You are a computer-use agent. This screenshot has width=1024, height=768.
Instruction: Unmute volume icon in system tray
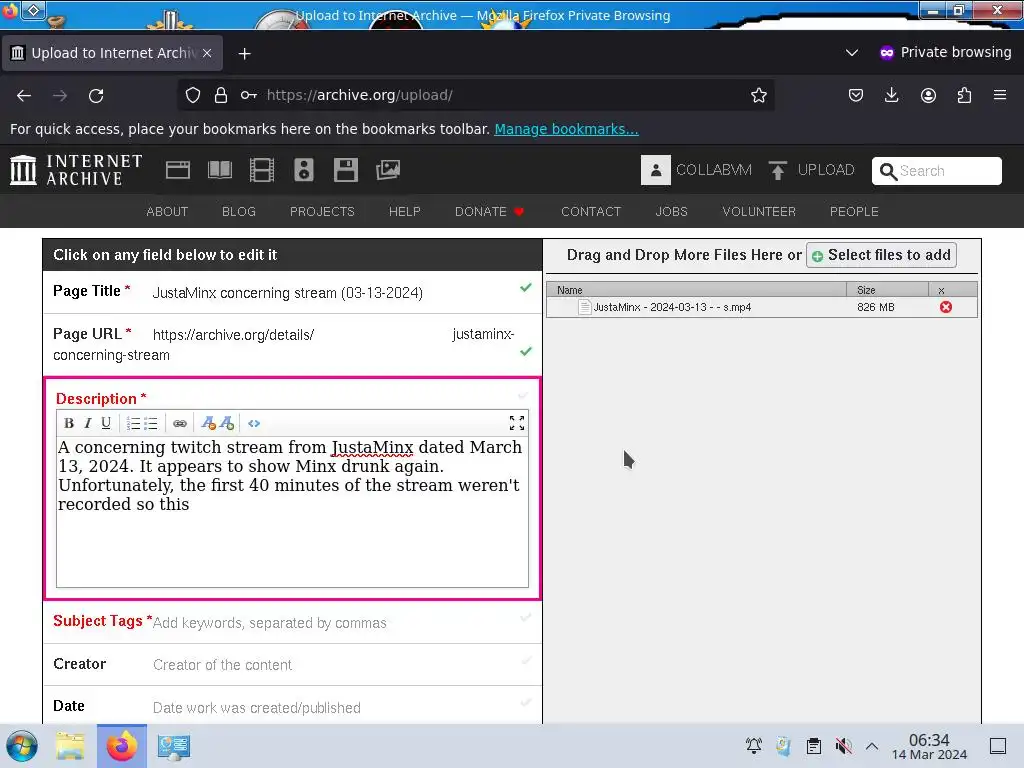(844, 746)
